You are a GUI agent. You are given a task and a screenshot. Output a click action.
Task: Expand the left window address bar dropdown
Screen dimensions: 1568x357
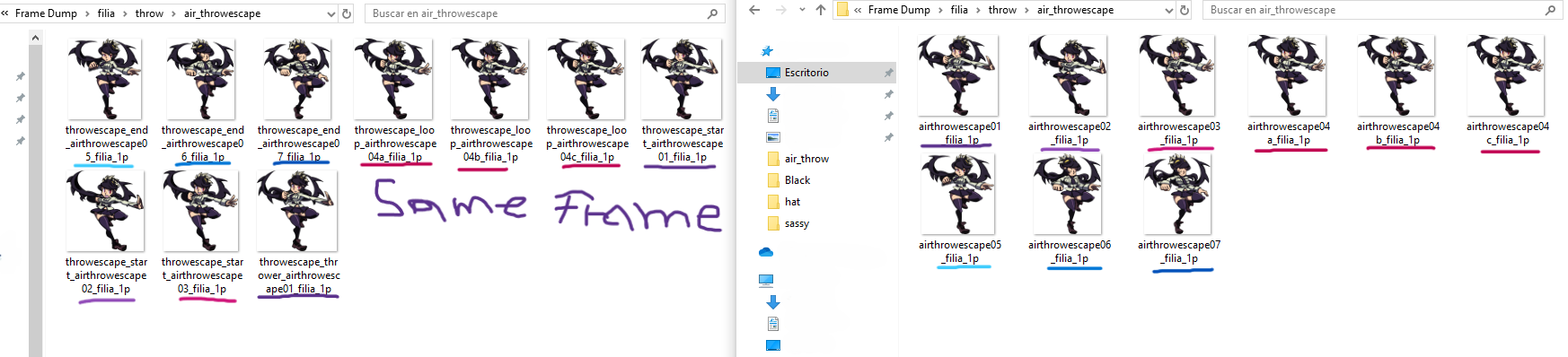(331, 13)
